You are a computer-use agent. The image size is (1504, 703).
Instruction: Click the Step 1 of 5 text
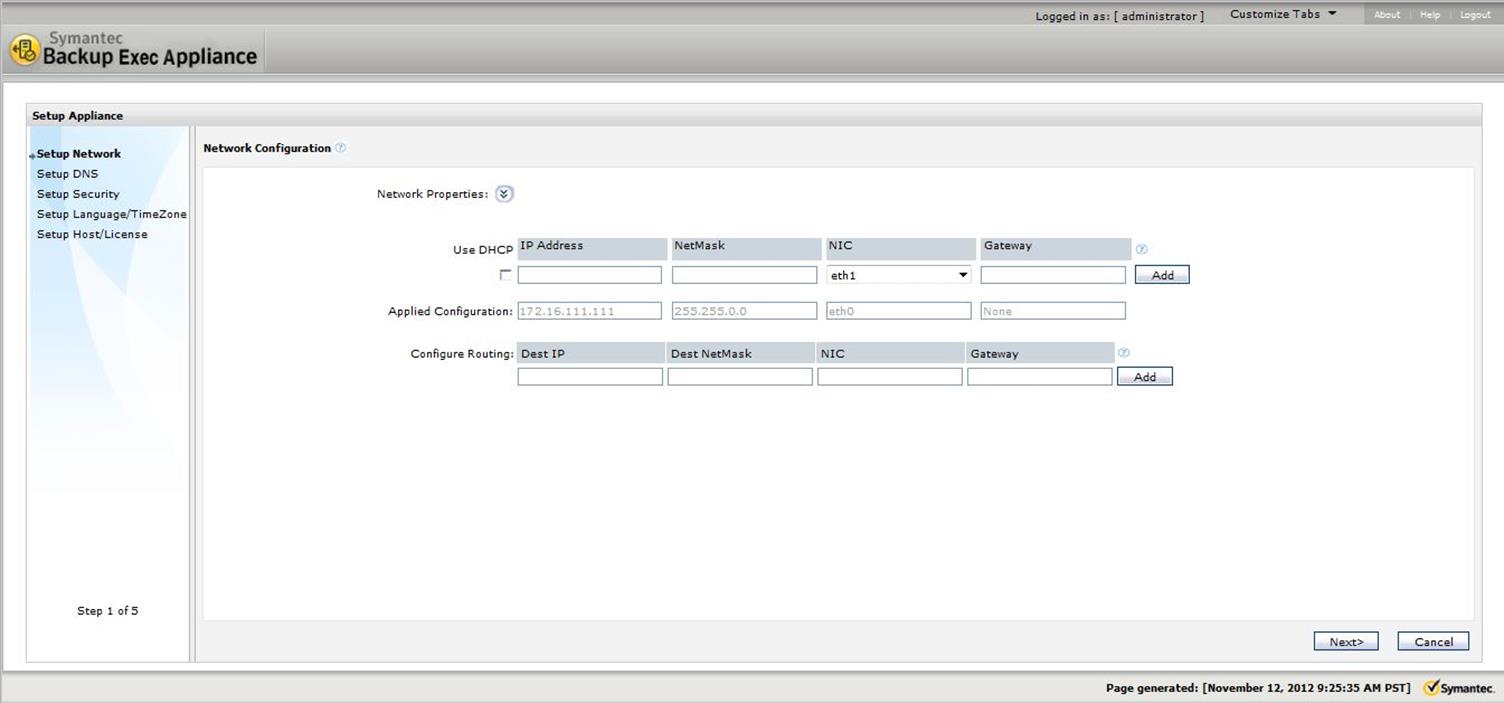tap(108, 611)
